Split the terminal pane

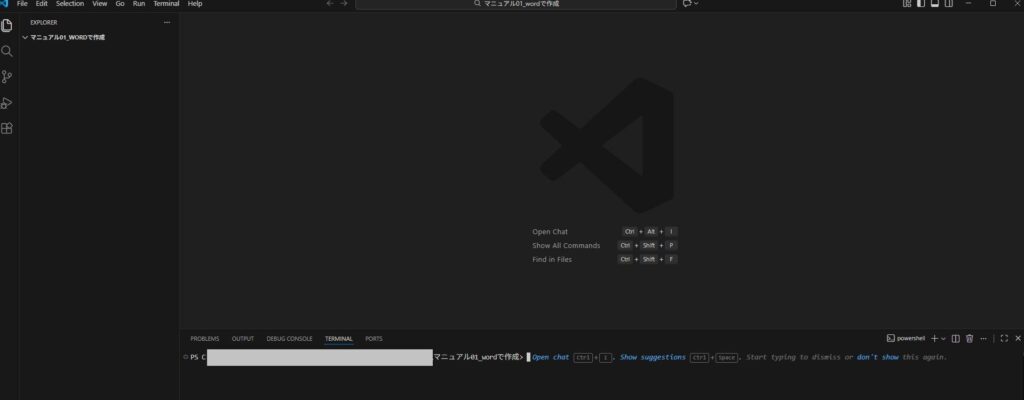[955, 339]
